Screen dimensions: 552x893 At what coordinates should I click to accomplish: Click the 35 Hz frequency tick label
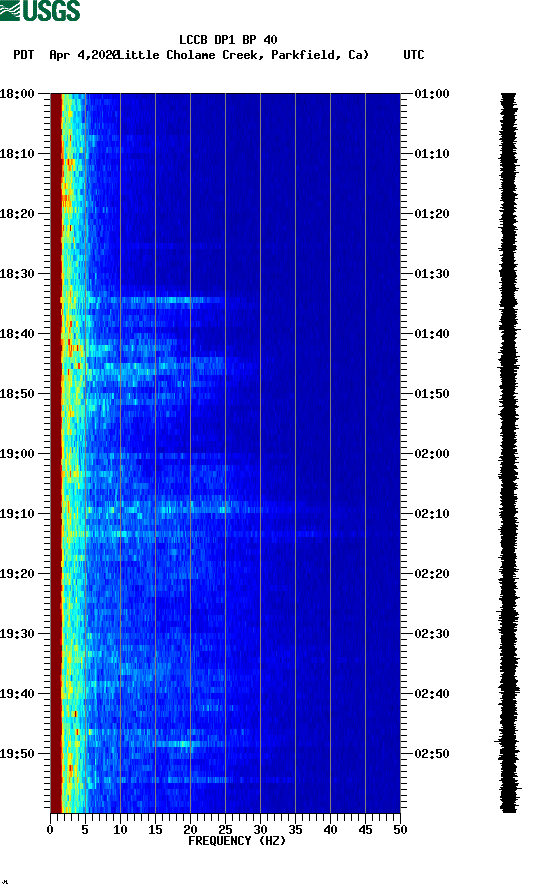pyautogui.click(x=295, y=830)
